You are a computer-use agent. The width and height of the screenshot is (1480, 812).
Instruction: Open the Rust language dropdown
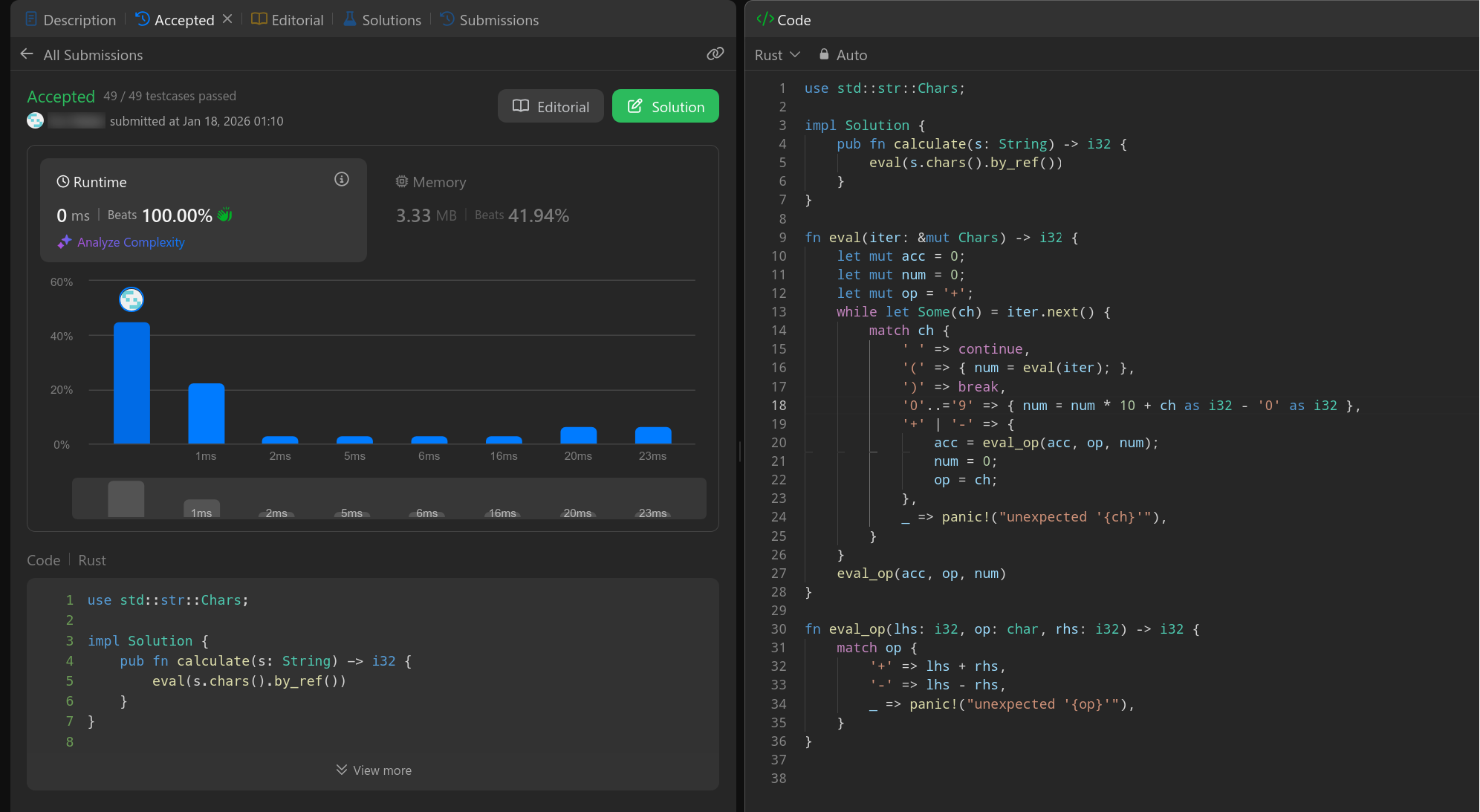point(777,55)
